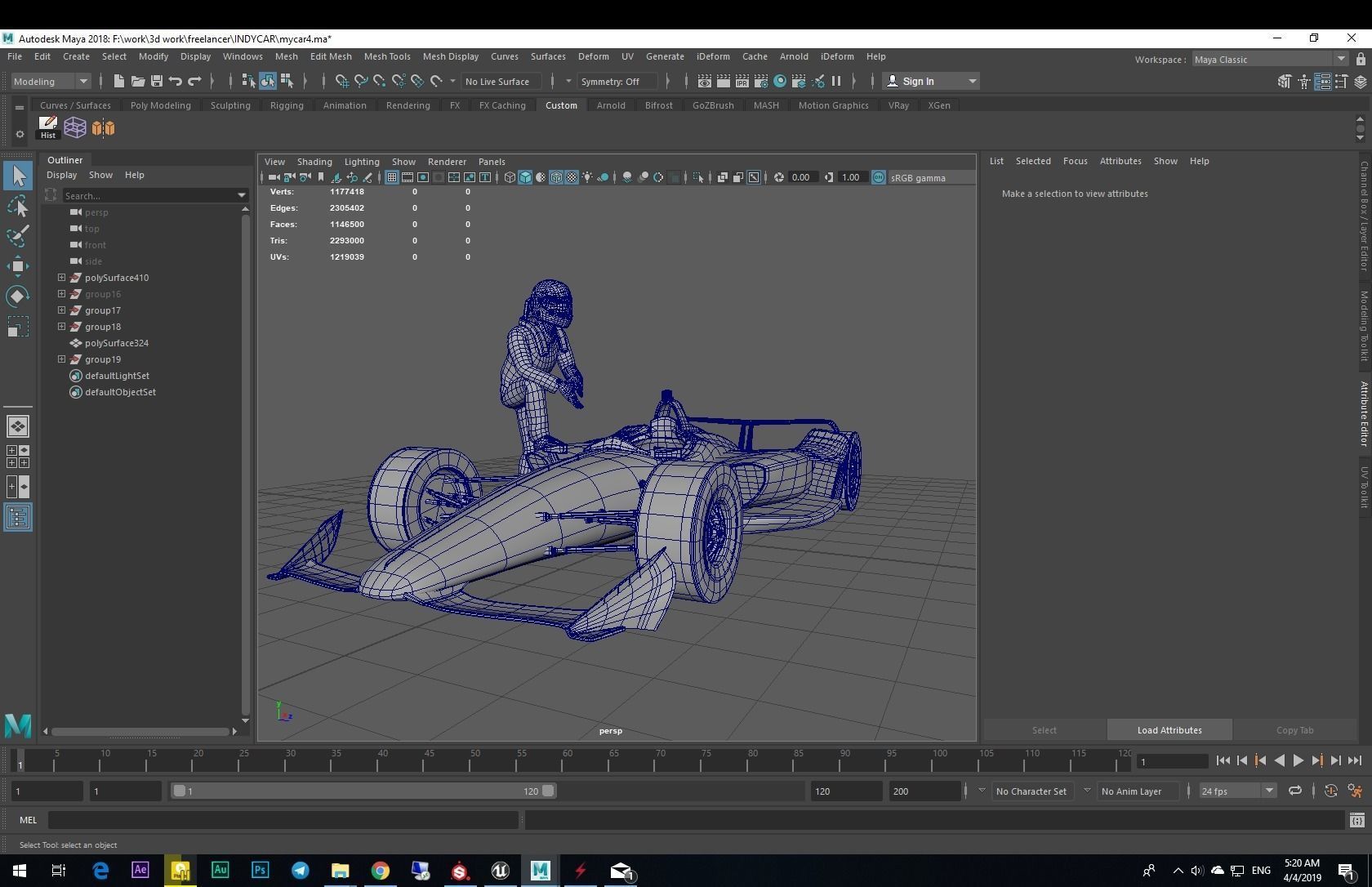Toggle sRGB gamma view transform icon
Screen dimensions: 1372x887
(x=879, y=177)
